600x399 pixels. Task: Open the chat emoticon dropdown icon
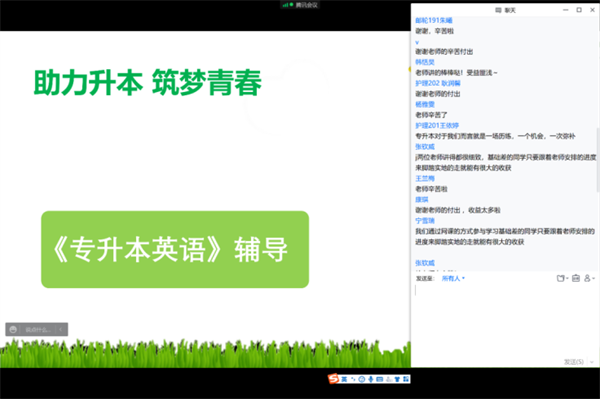coord(562,278)
